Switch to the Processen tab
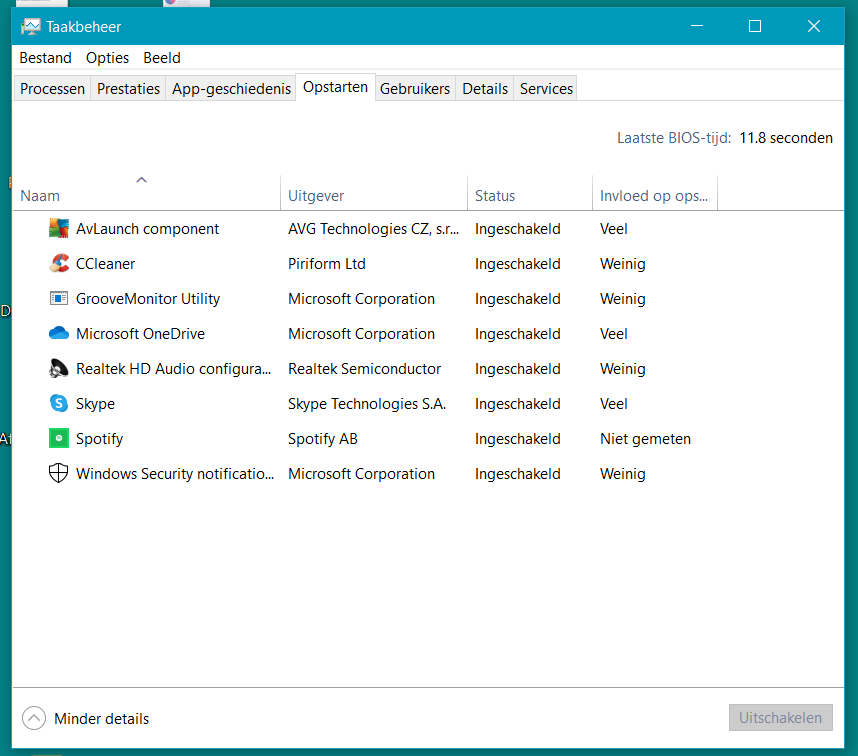Image resolution: width=858 pixels, height=756 pixels. [x=53, y=89]
